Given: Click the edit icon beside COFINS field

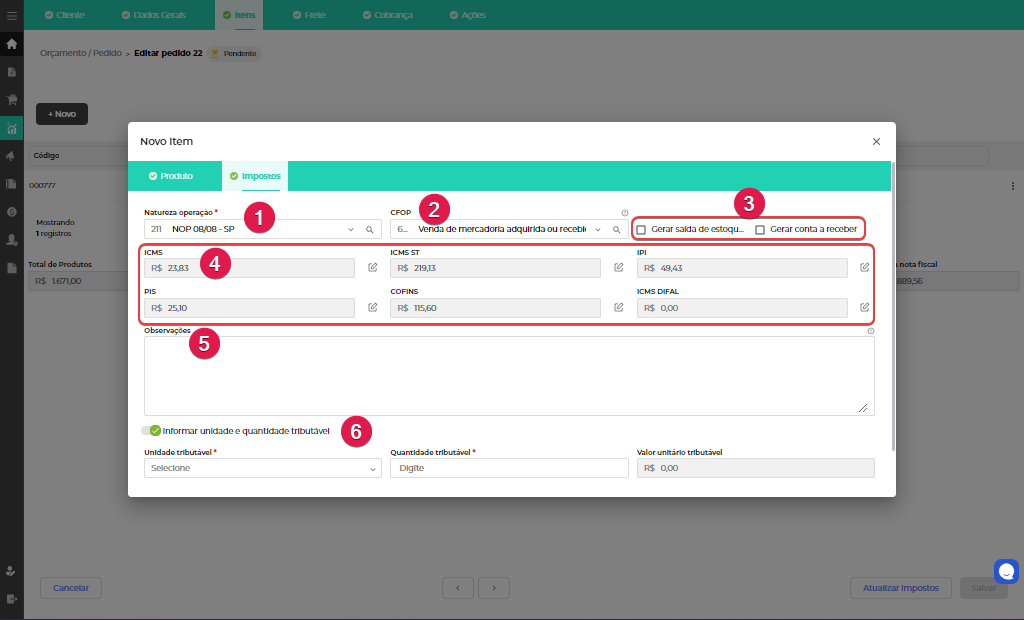Looking at the screenshot, I should coord(618,307).
